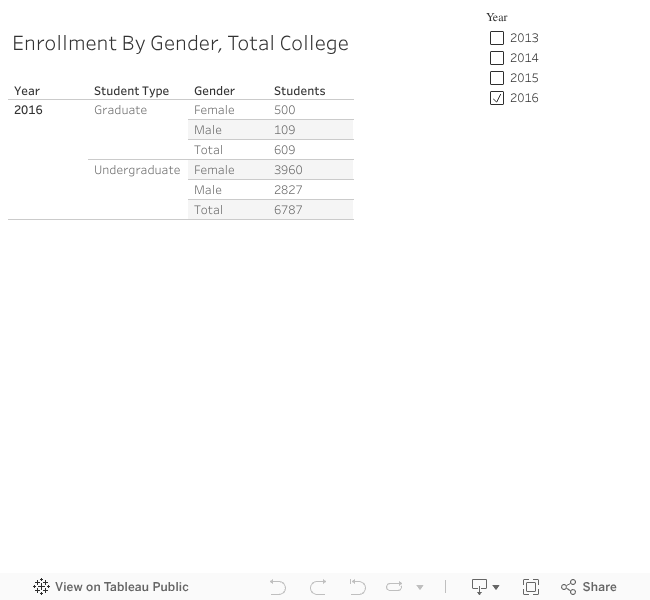The width and height of the screenshot is (650, 600).
Task: Enter full screen mode using the toolbar icon
Action: [531, 587]
